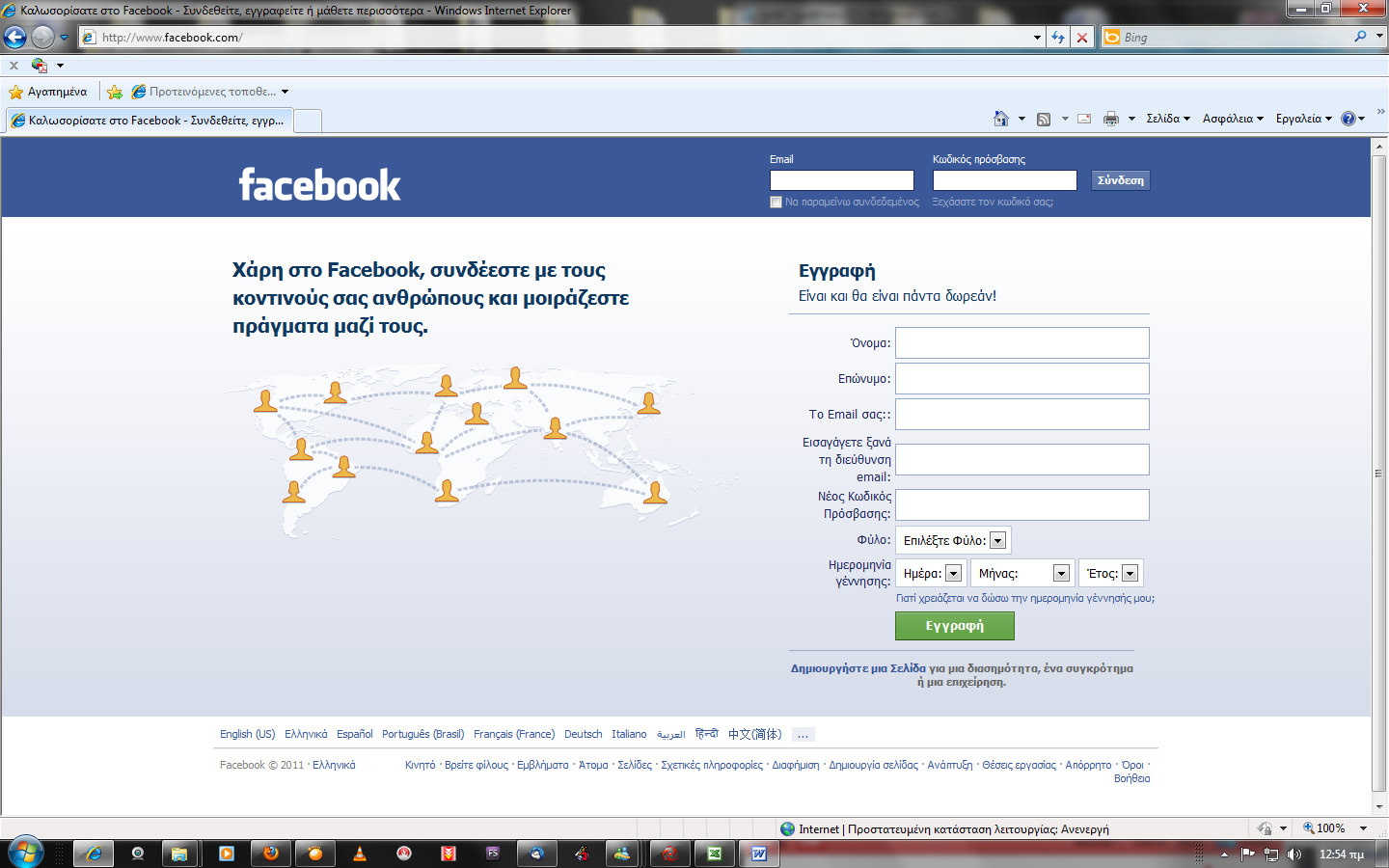Close the add-on toolbar with the small X
The image size is (1389, 868).
[x=14, y=66]
